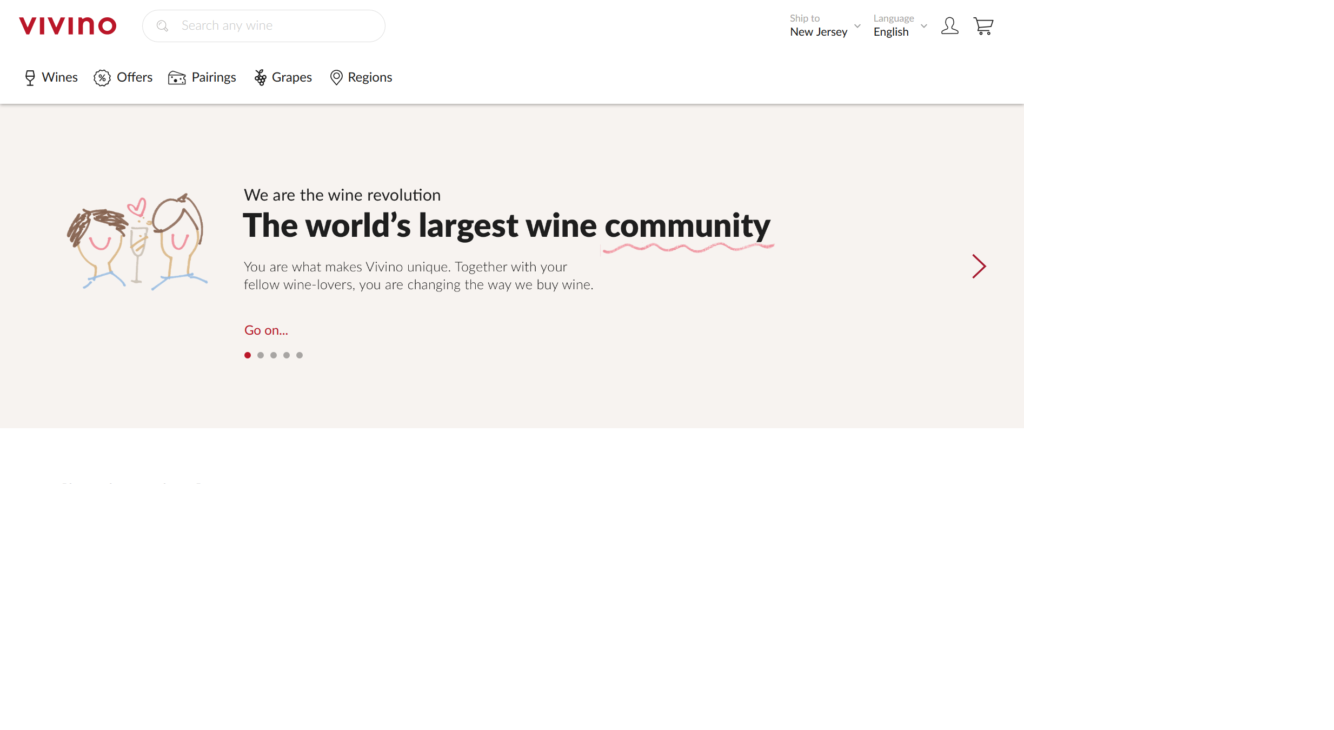Open the Offers menu

[x=123, y=77]
